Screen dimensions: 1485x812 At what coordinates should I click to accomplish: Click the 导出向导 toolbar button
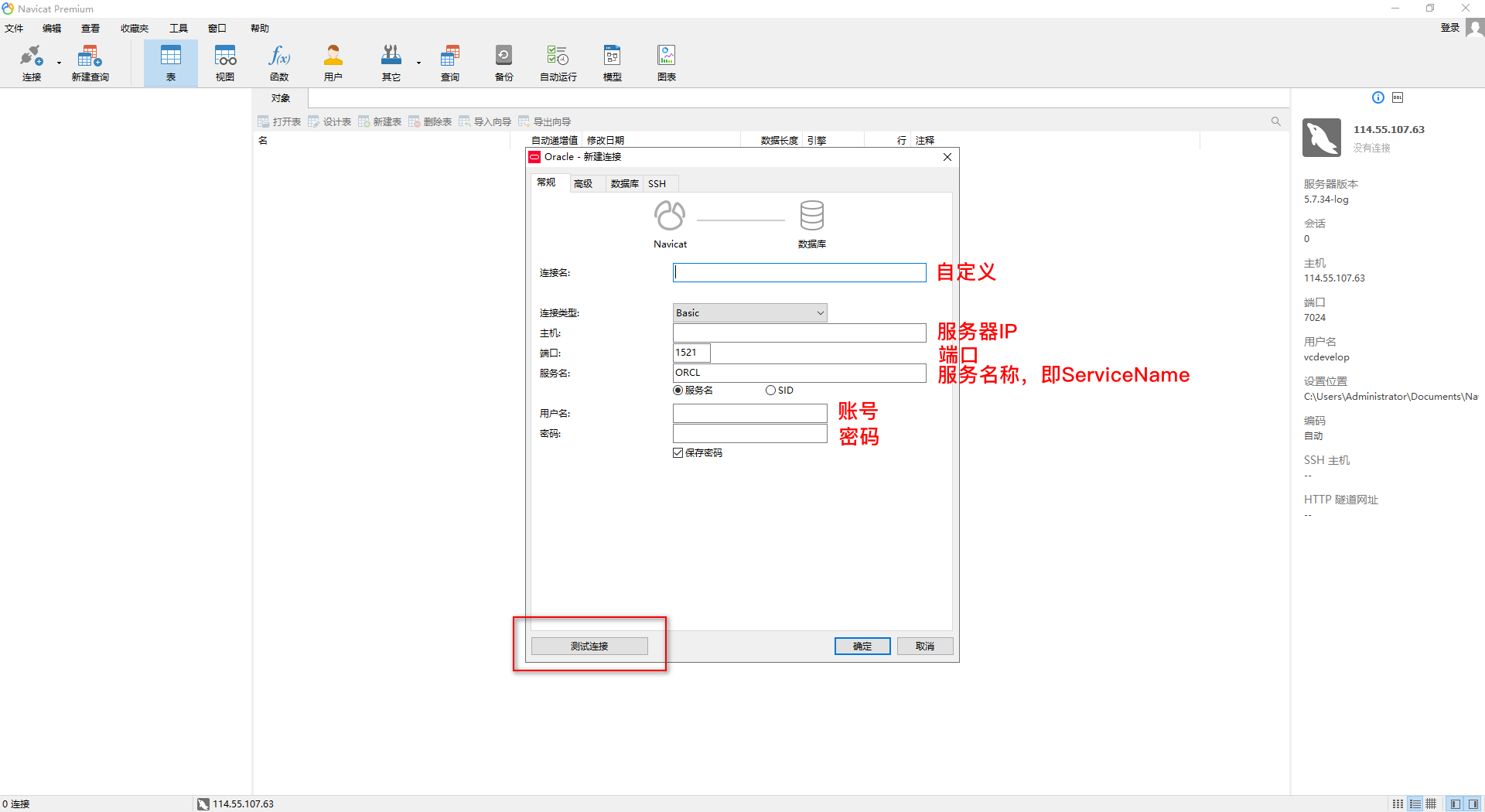point(544,121)
